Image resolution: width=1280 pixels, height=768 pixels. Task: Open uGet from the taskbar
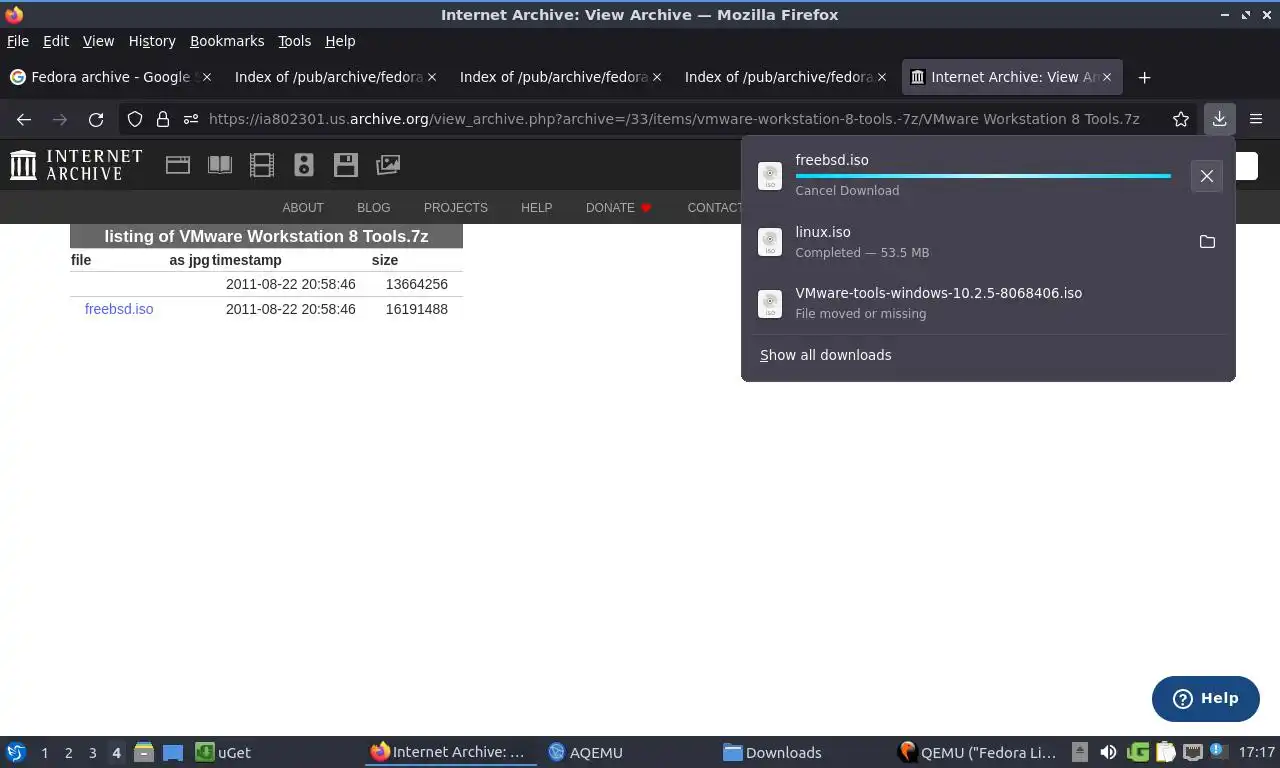click(224, 752)
